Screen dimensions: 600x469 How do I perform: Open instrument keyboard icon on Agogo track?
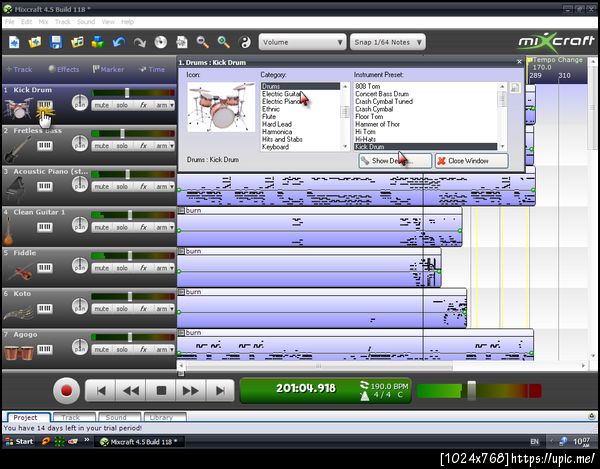point(45,349)
